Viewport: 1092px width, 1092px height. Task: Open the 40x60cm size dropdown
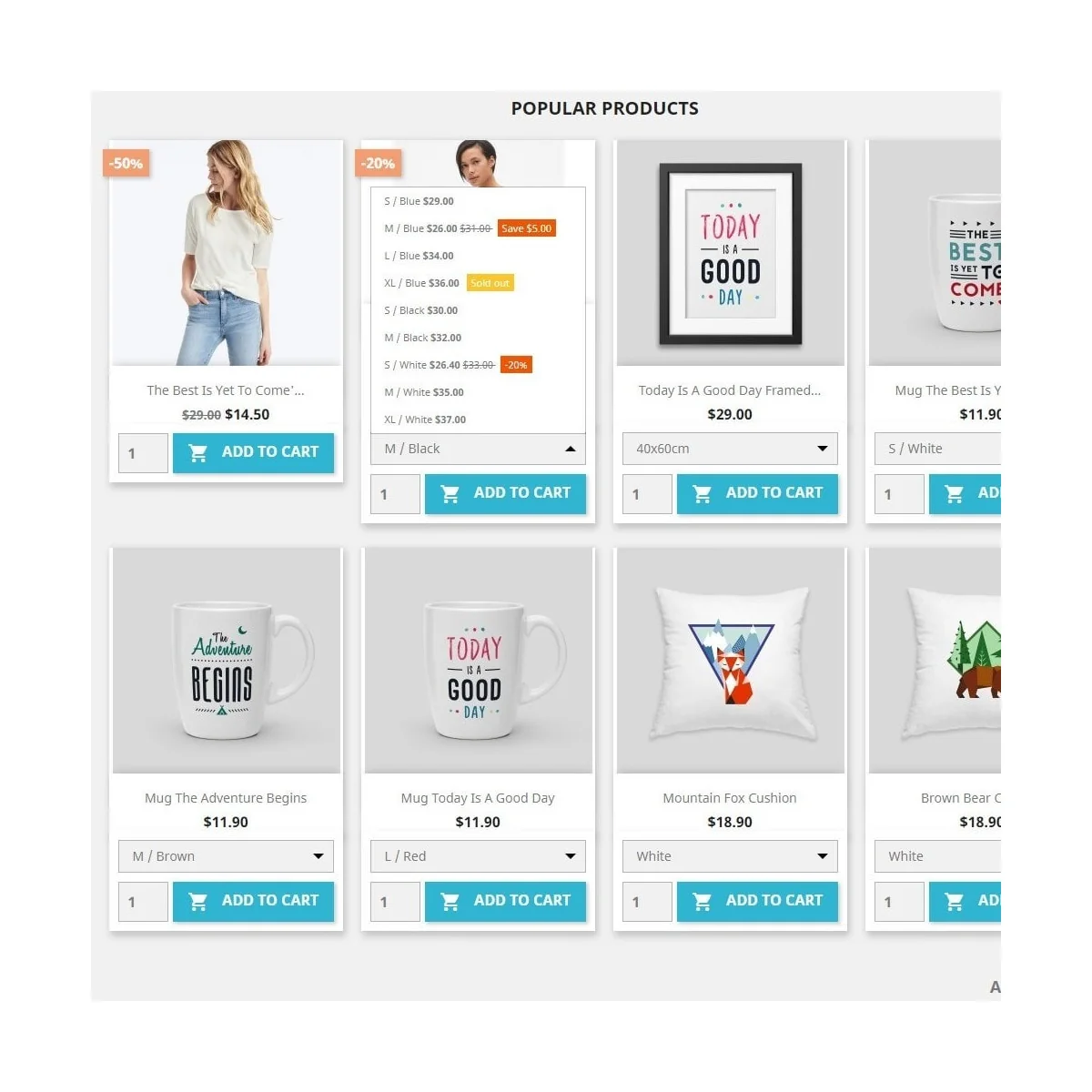click(x=730, y=449)
